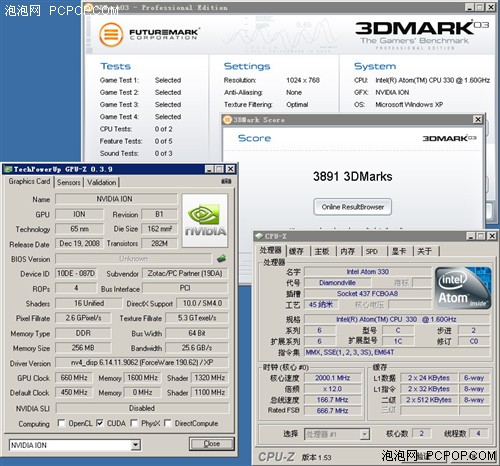
Task: Click the Subvendor Zotac/PC Partner field
Action: 185,273
